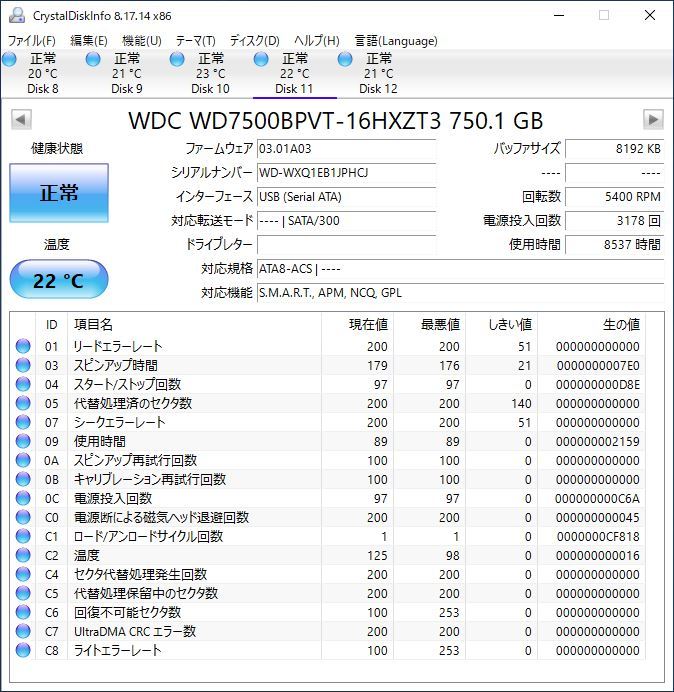Click the 生の値 column header
This screenshot has width=674, height=692.
tap(591, 325)
